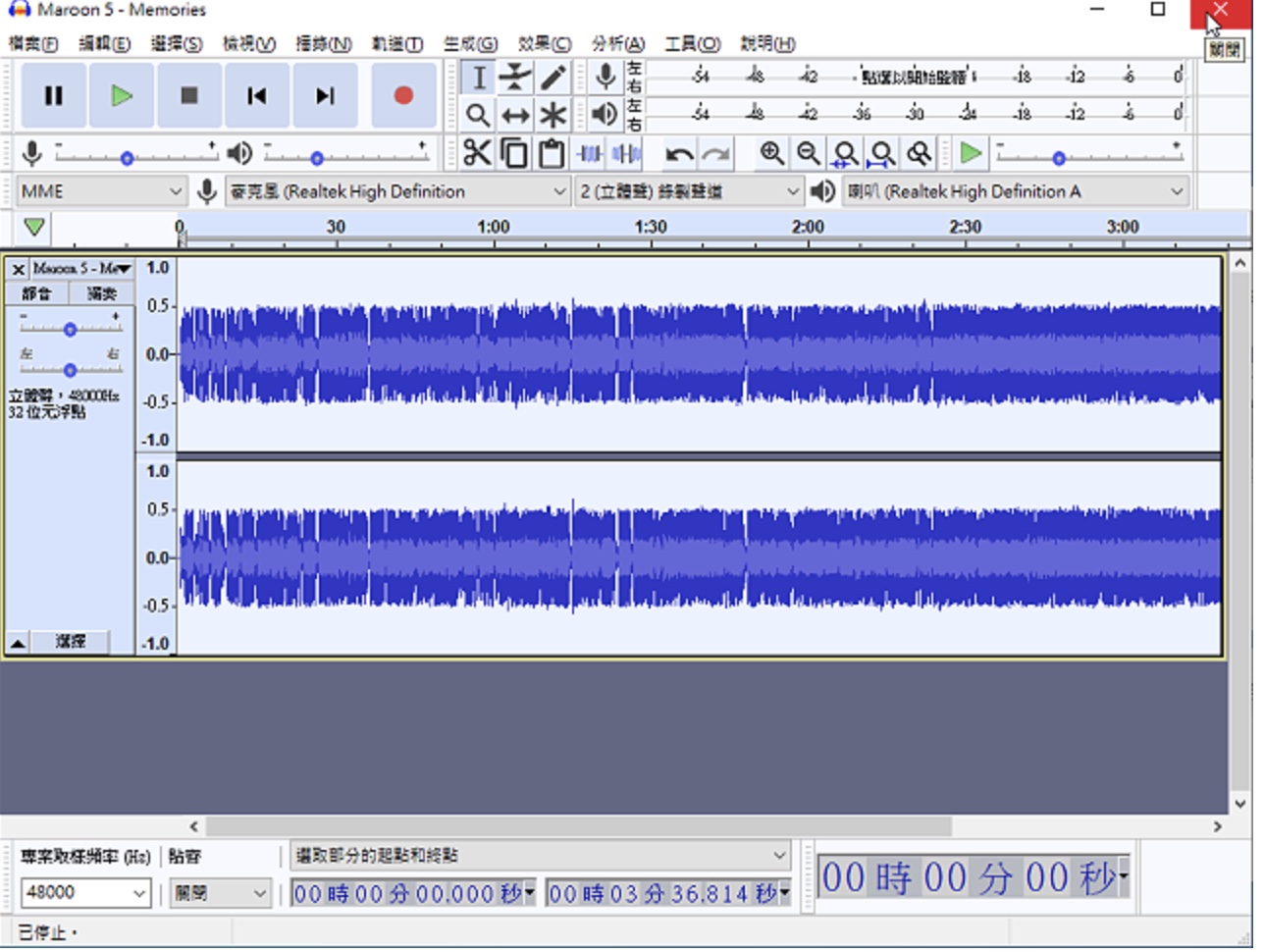The height and width of the screenshot is (952, 1264).
Task: Paste with the clipboard icon
Action: (x=552, y=154)
